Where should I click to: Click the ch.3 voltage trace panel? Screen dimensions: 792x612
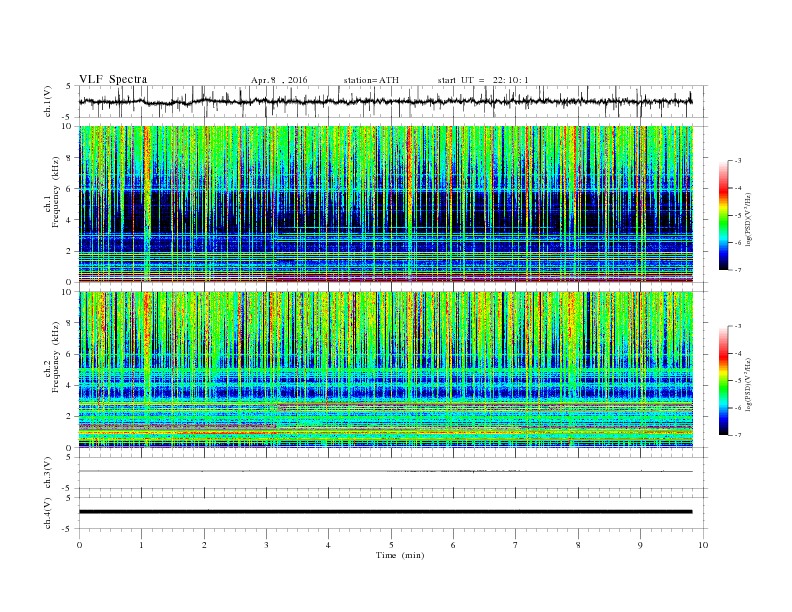(x=393, y=473)
